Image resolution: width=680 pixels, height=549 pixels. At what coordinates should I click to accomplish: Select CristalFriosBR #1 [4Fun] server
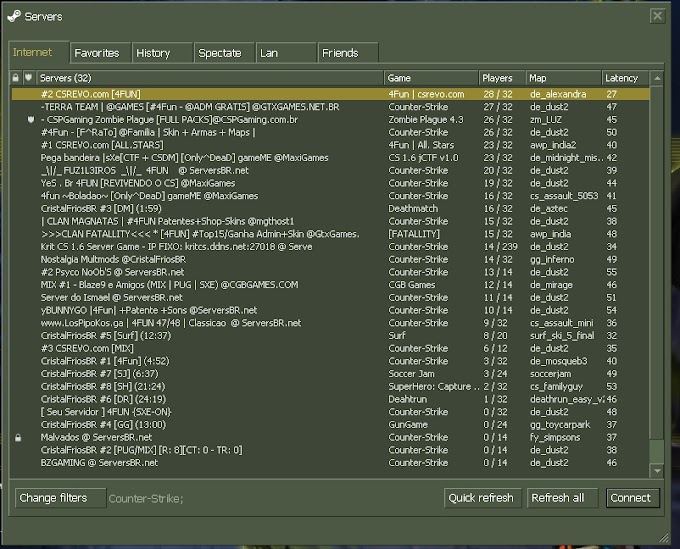click(330, 361)
